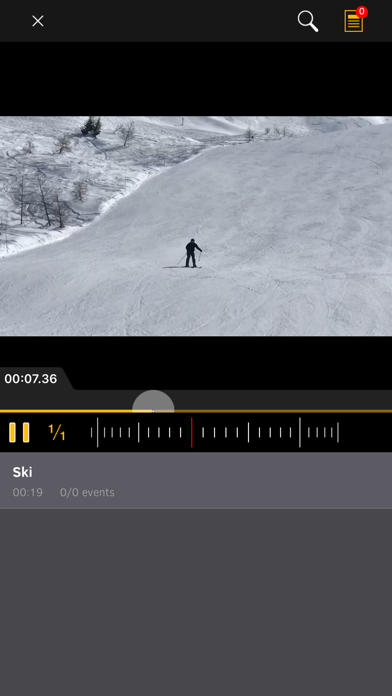The image size is (392, 696).
Task: Select the Ski clip entry
Action: click(x=196, y=480)
